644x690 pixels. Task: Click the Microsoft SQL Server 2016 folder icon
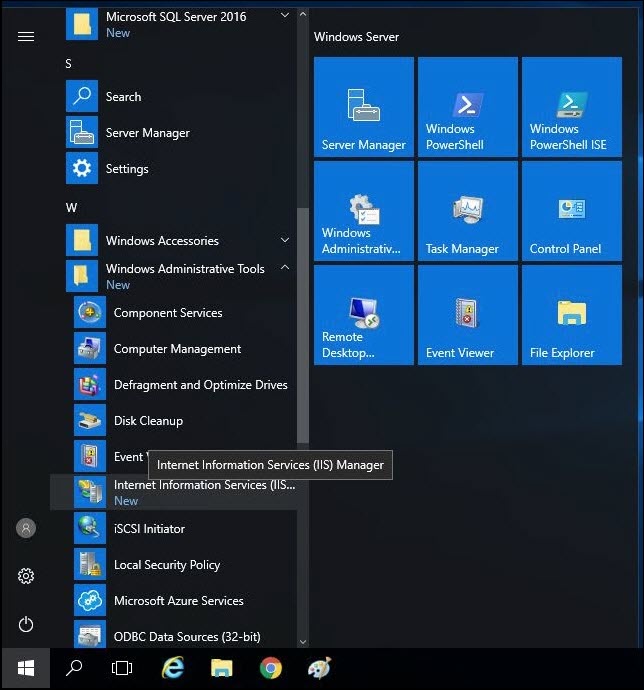tap(82, 24)
